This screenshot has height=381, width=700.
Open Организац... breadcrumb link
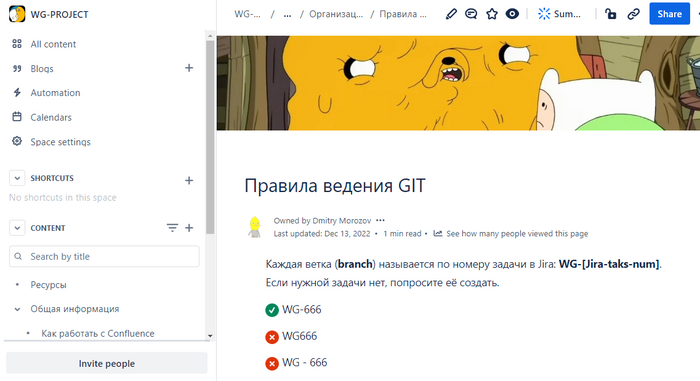click(x=336, y=14)
